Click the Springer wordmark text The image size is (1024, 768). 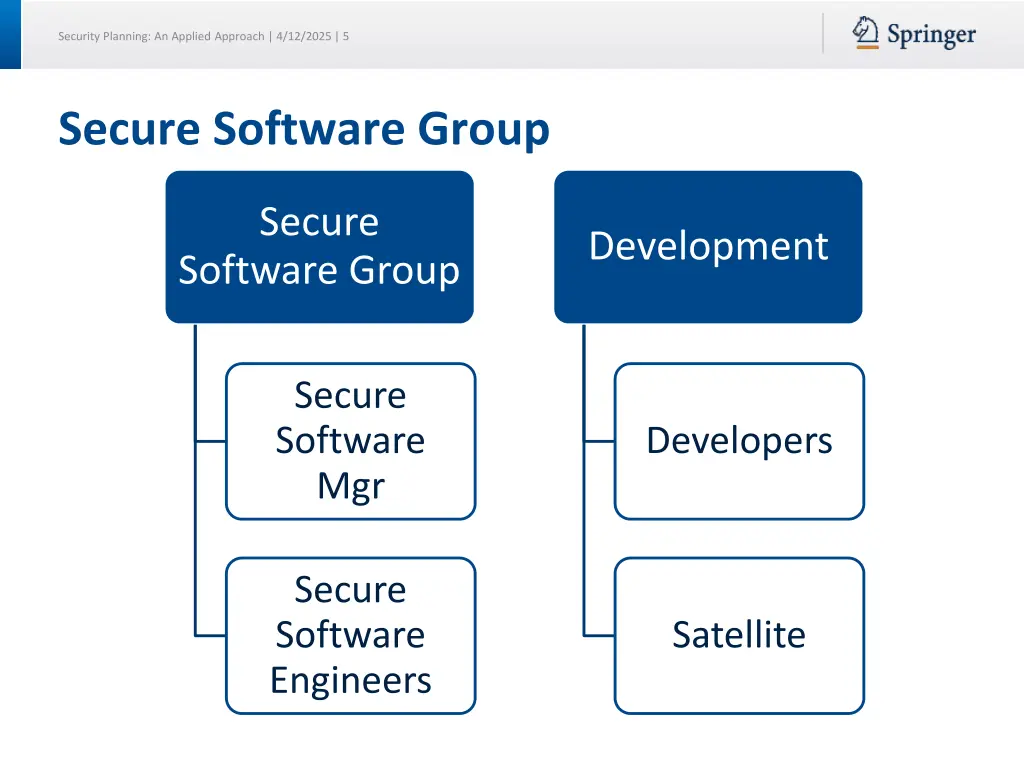pos(931,35)
